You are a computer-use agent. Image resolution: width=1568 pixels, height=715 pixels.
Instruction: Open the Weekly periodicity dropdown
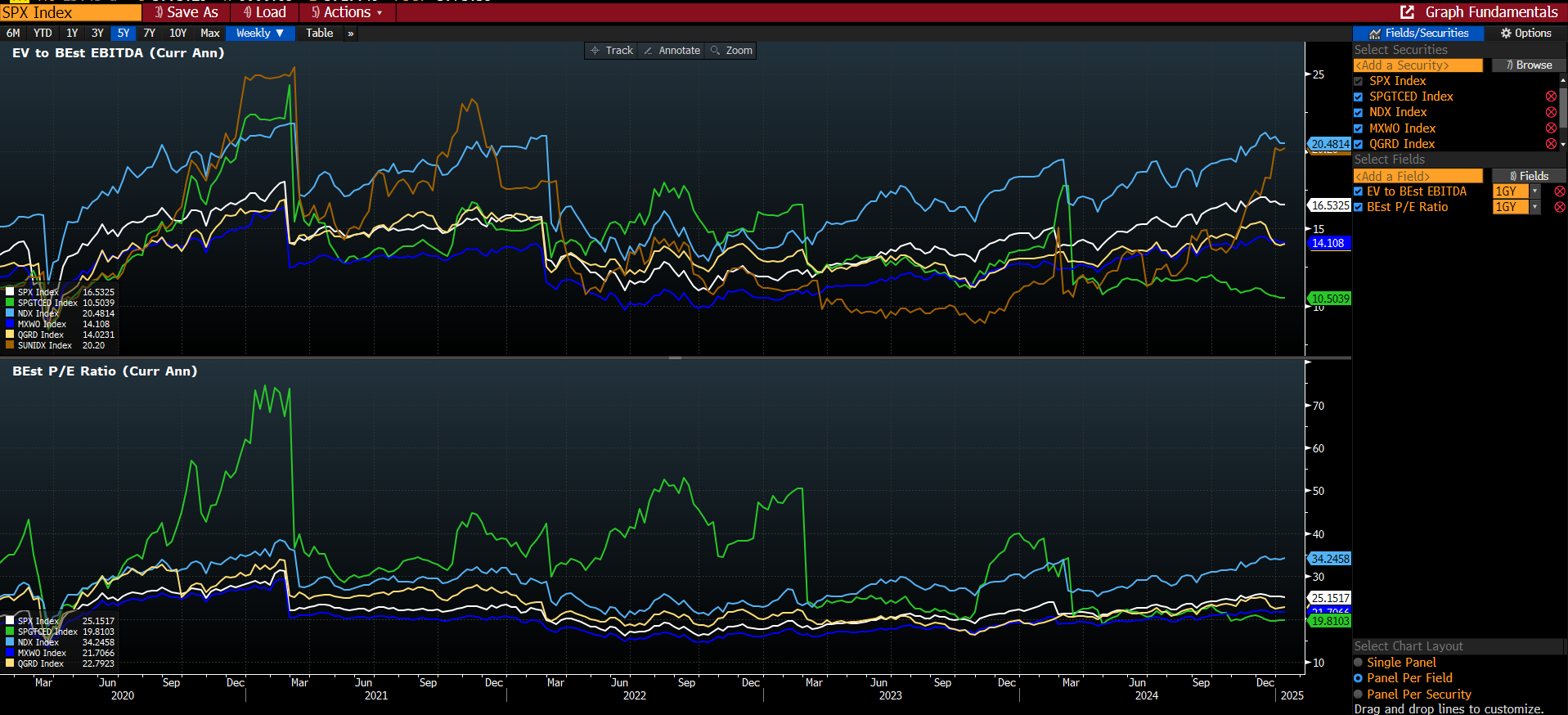pyautogui.click(x=260, y=34)
